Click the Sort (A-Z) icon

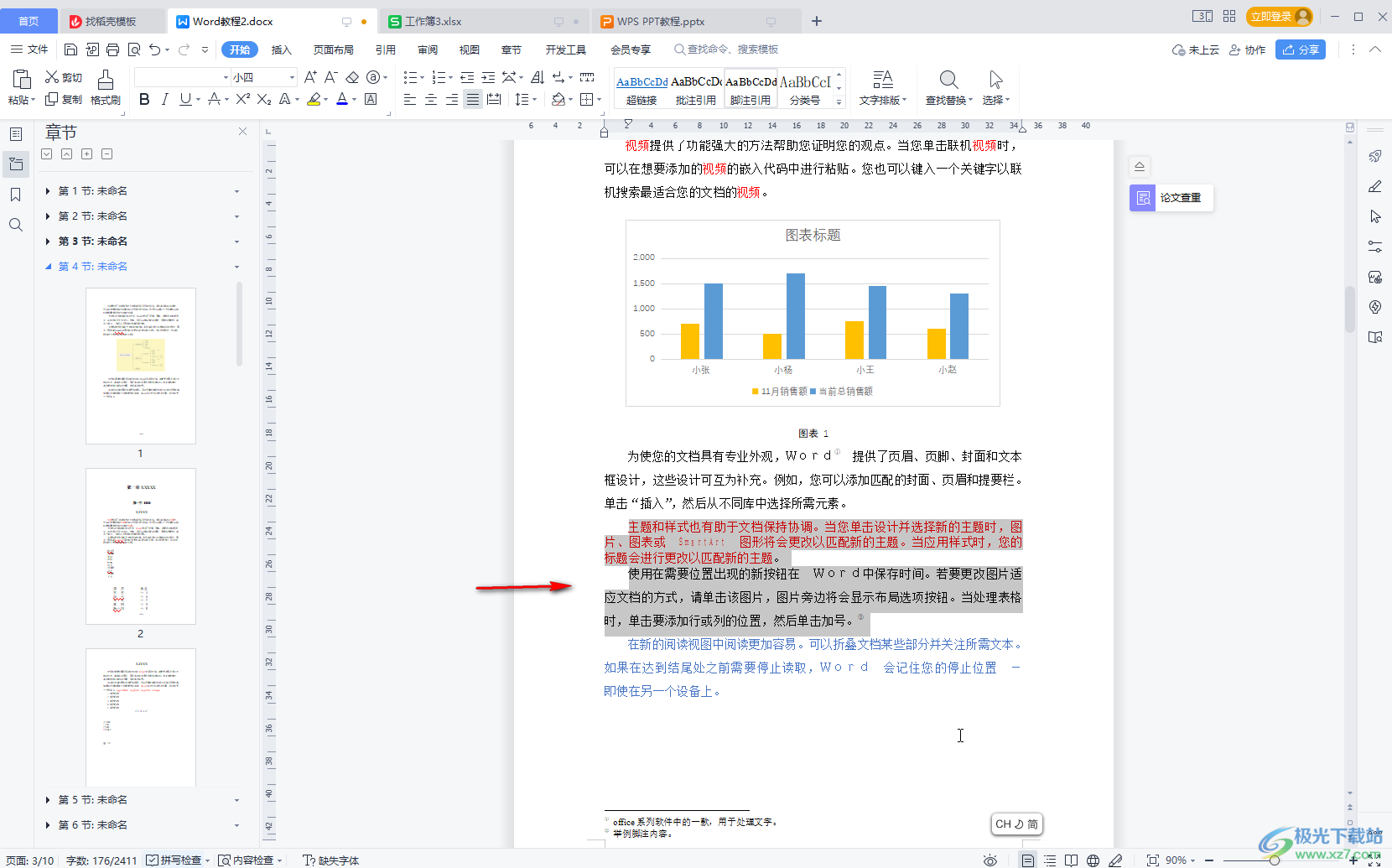point(538,77)
